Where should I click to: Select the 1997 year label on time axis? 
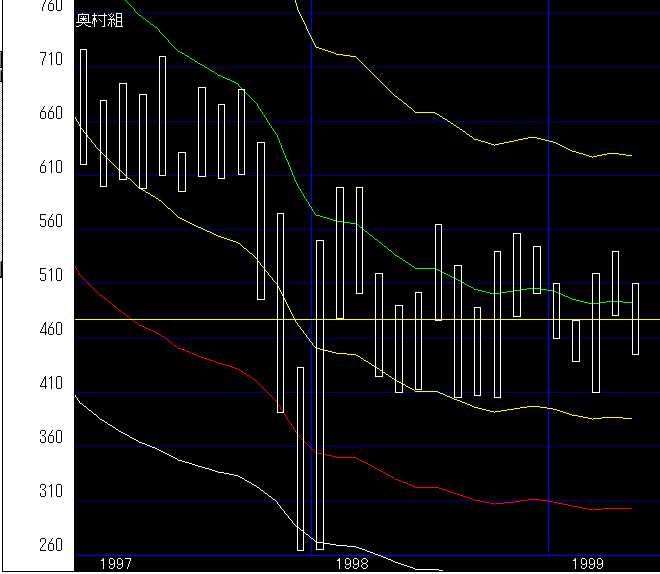(x=116, y=564)
